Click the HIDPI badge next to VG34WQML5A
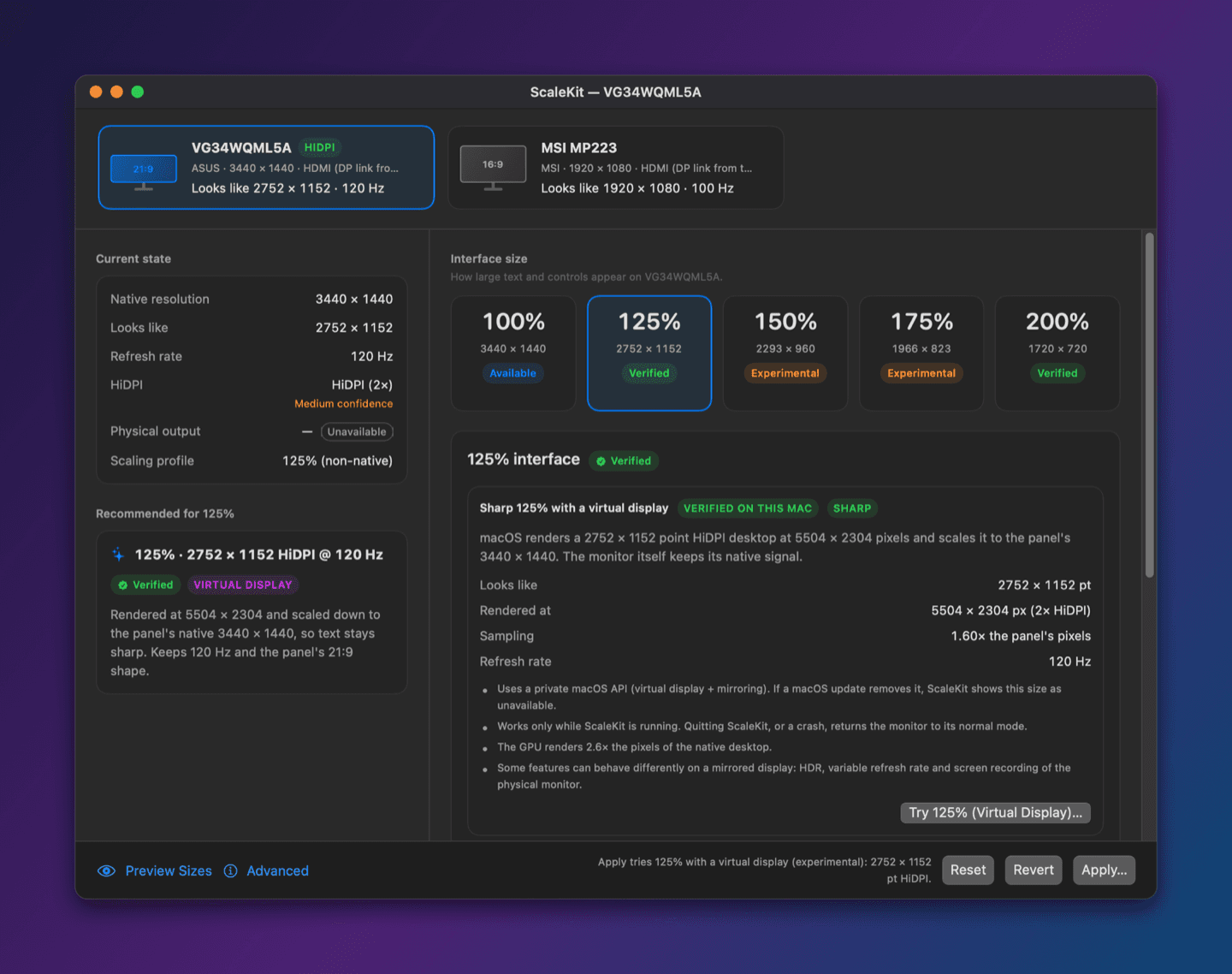This screenshot has width=1232, height=974. point(320,147)
